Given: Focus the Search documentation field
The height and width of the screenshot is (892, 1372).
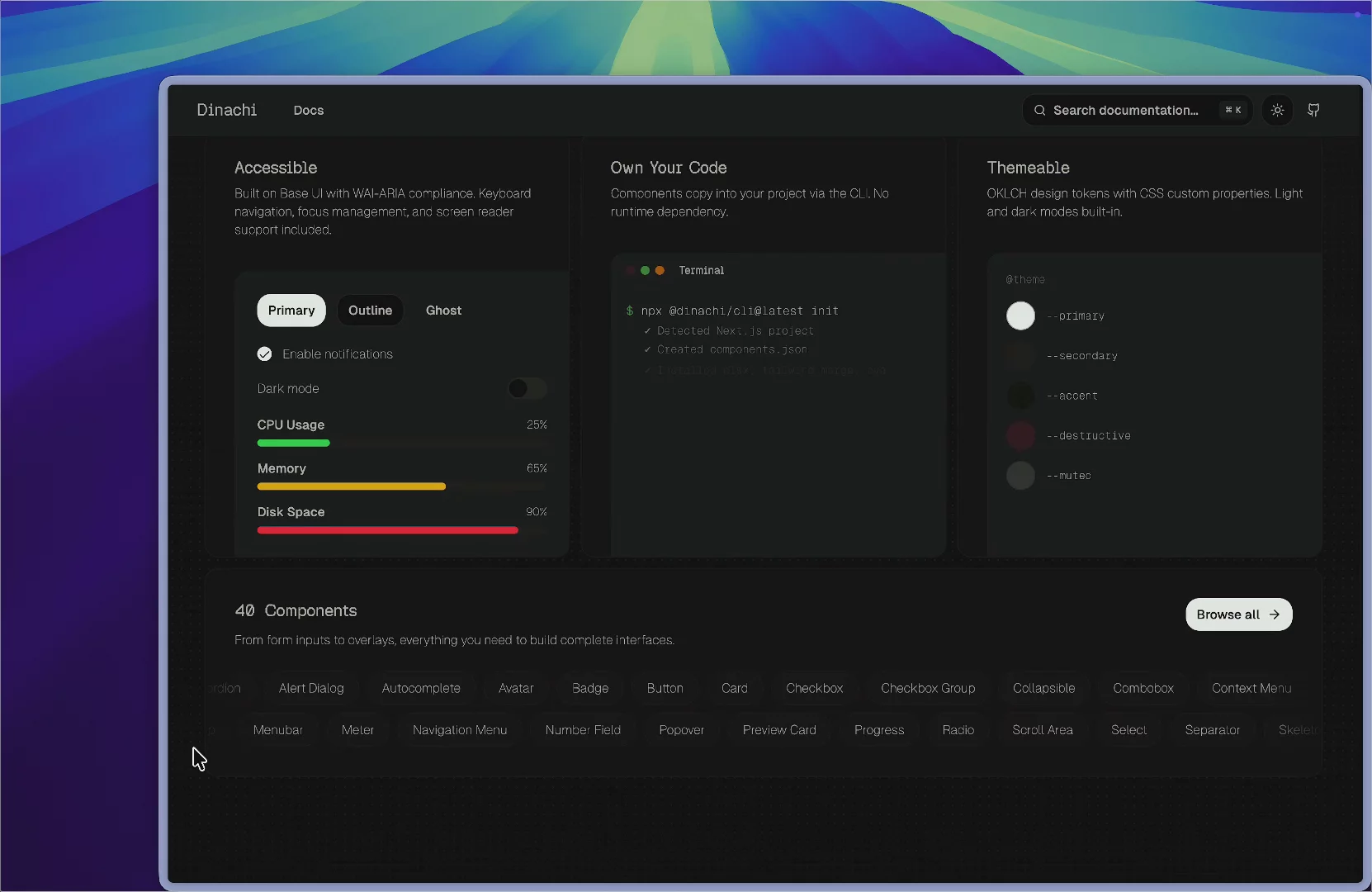Looking at the screenshot, I should tap(1138, 110).
